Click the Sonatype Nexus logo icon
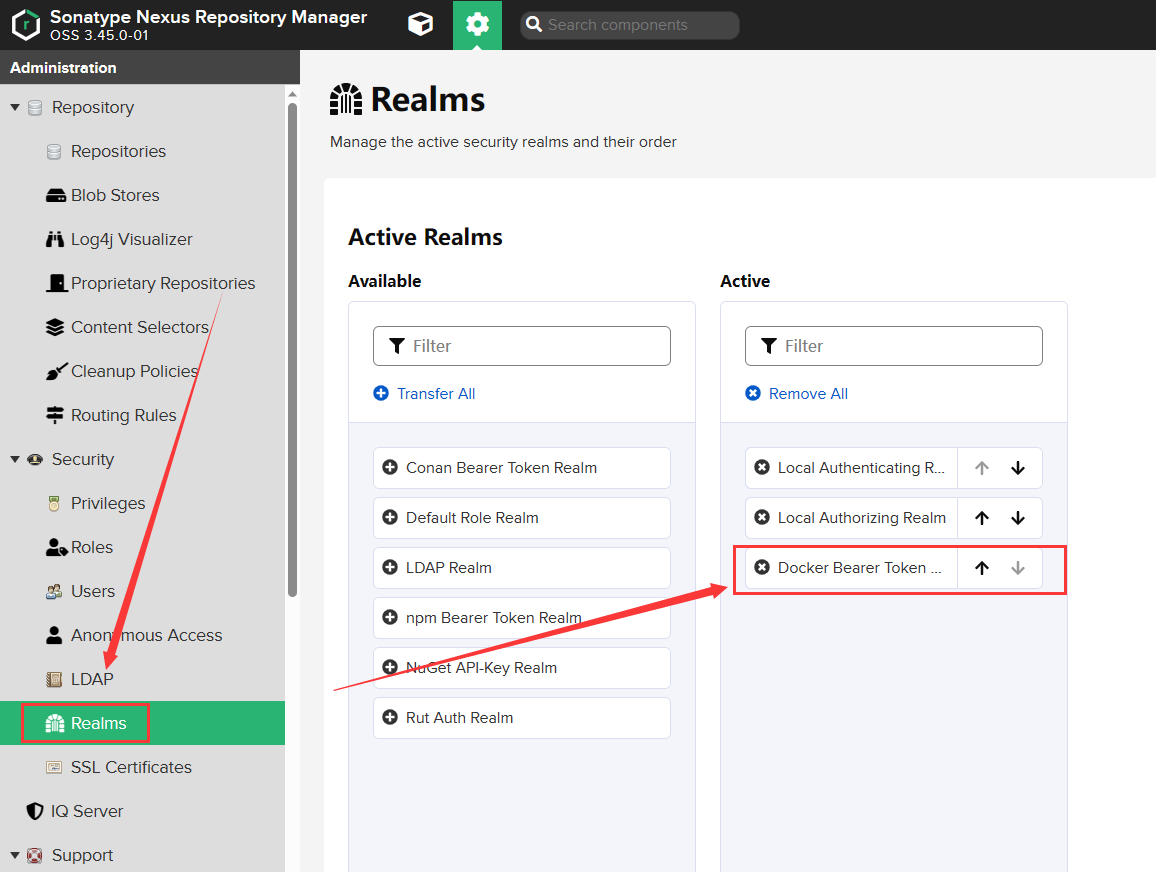The image size is (1156, 872). [26, 24]
